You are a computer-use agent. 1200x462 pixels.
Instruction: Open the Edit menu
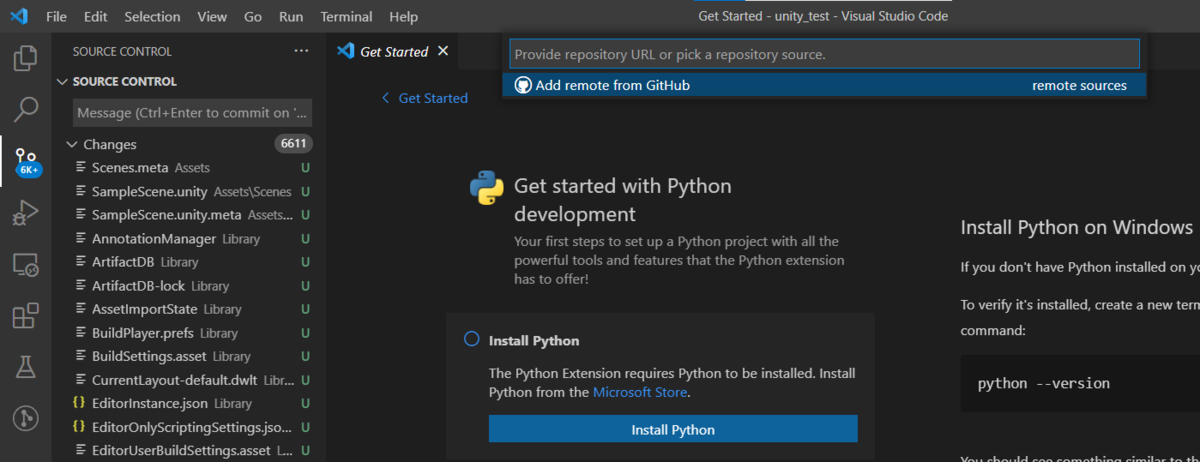point(96,17)
